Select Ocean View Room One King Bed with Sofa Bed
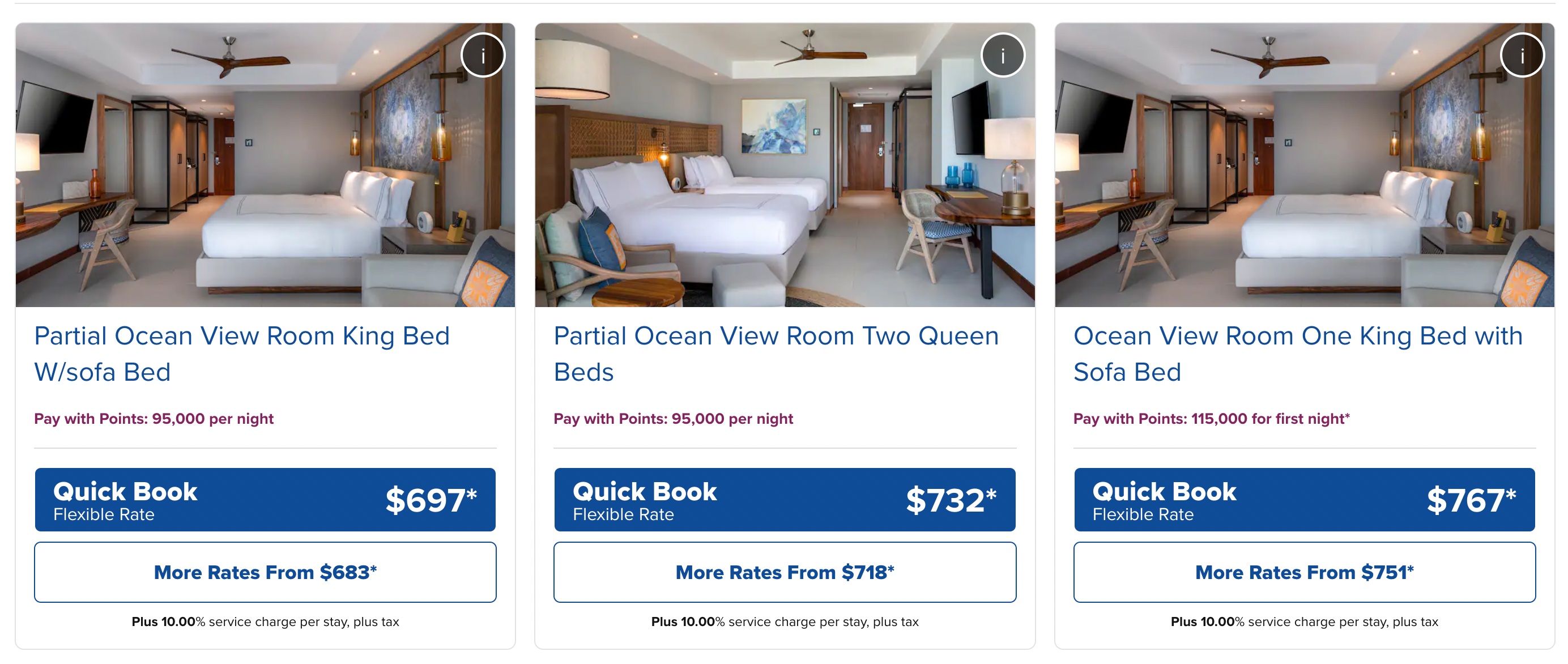The width and height of the screenshot is (1568, 664). point(1299,353)
